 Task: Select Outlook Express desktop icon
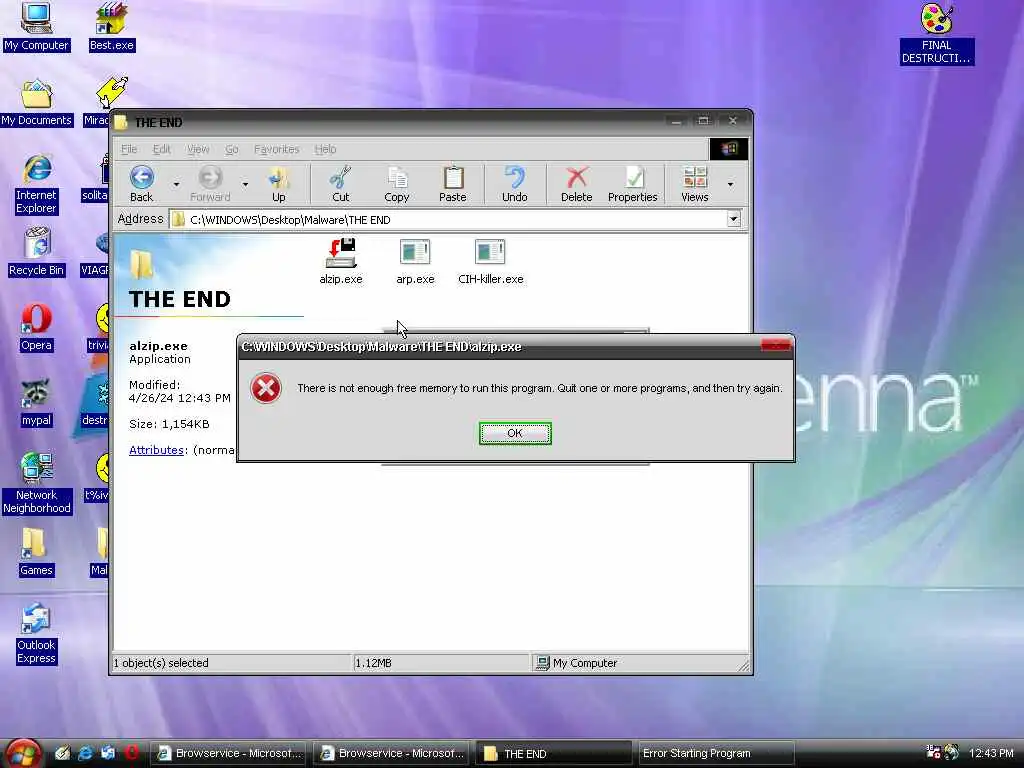click(36, 633)
